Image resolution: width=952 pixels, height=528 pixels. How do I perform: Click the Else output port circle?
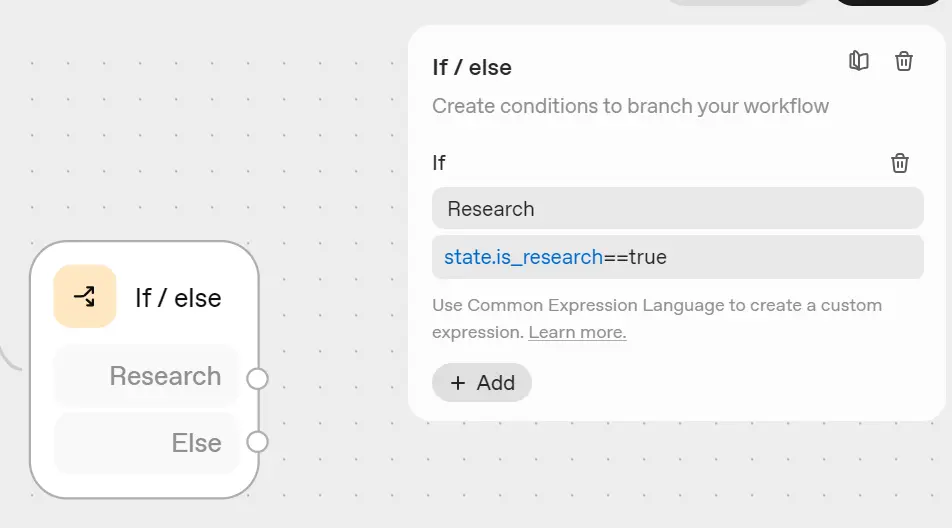click(257, 441)
